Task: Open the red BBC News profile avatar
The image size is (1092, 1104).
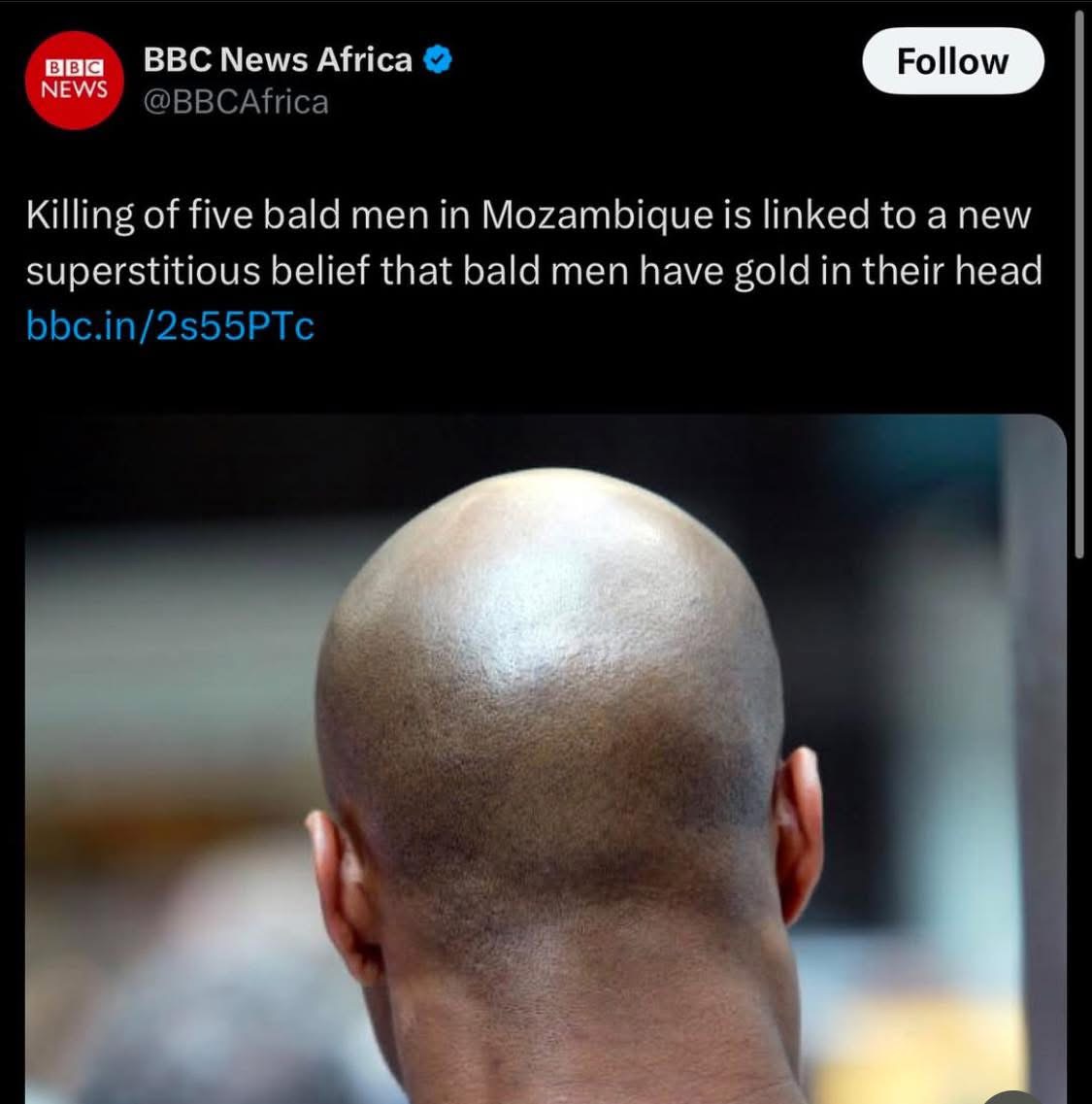Action: (74, 81)
